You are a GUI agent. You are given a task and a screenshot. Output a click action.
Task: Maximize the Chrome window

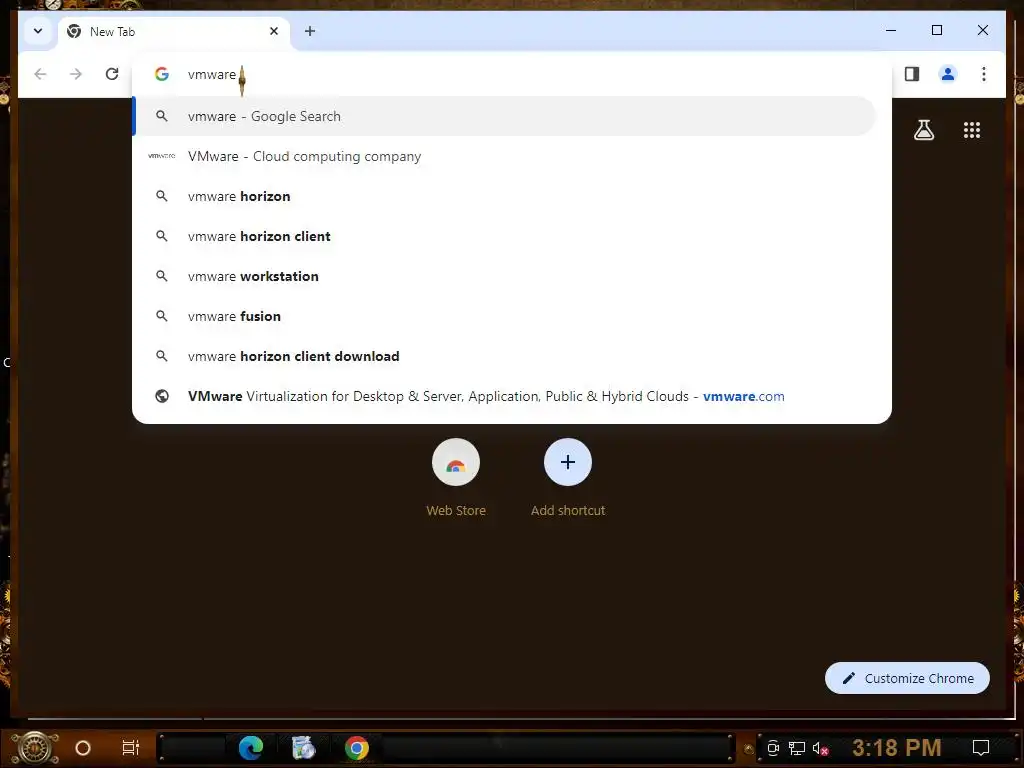936,30
